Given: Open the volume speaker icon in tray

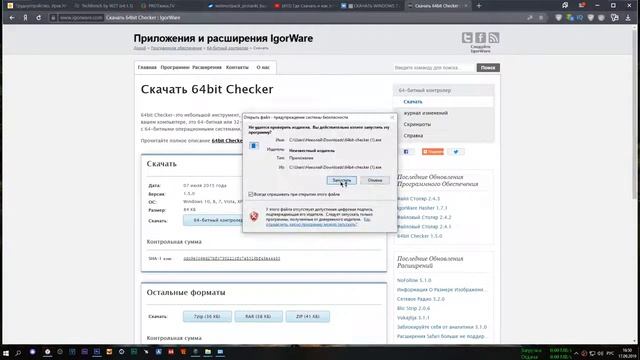Looking at the screenshot, I should click(x=600, y=353).
